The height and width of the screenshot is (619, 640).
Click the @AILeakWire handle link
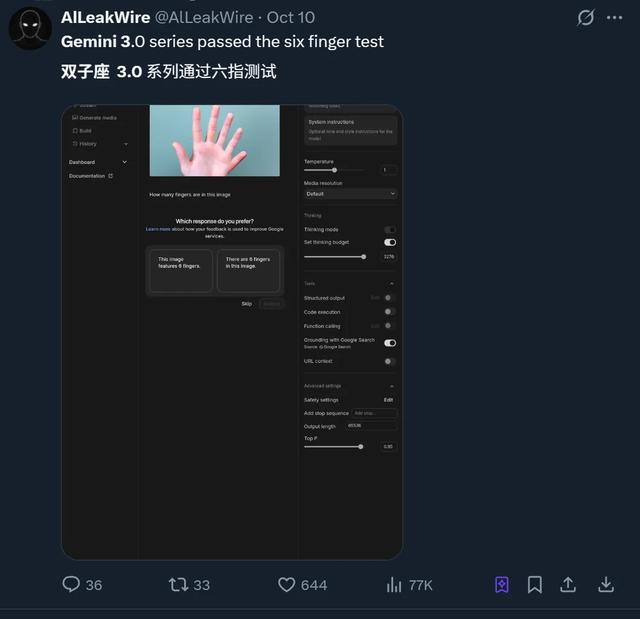206,18
